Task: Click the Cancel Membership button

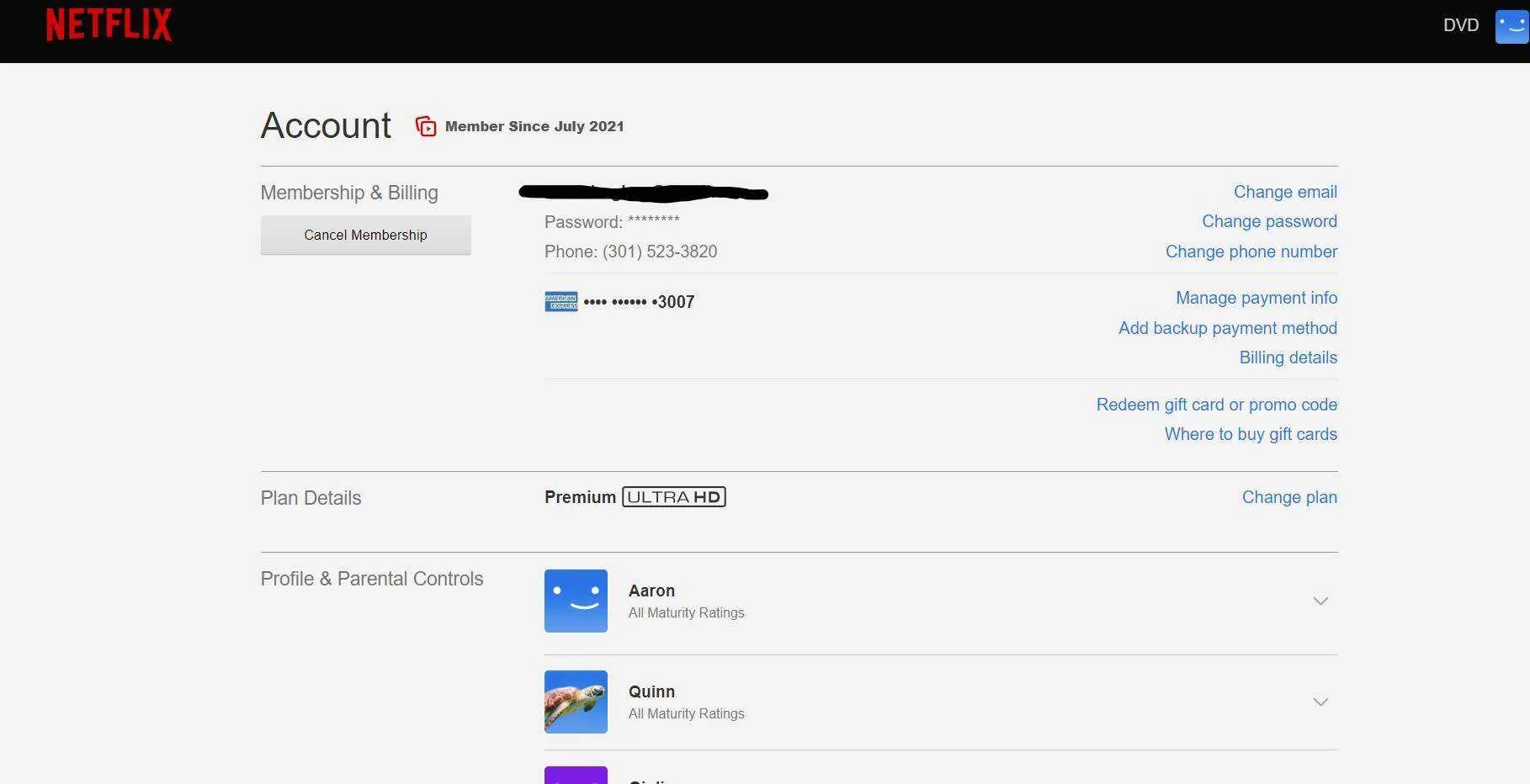Action: [x=365, y=235]
